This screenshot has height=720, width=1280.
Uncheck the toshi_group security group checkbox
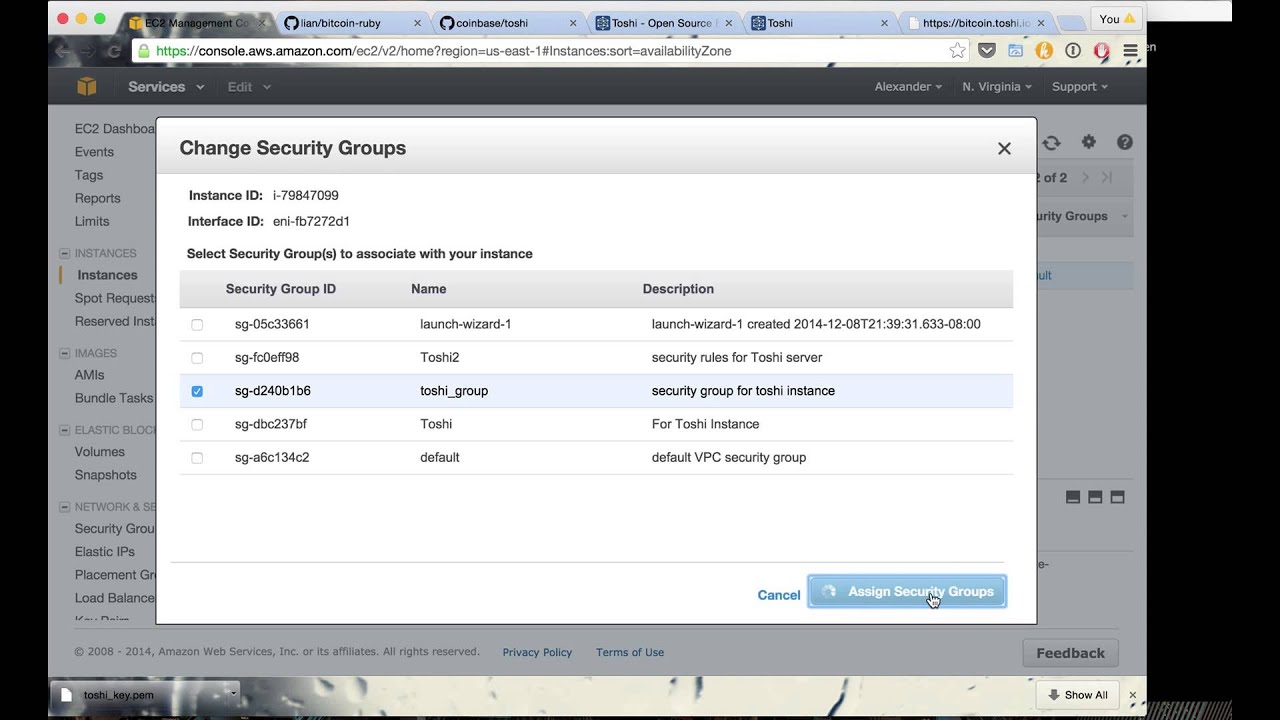click(x=197, y=391)
